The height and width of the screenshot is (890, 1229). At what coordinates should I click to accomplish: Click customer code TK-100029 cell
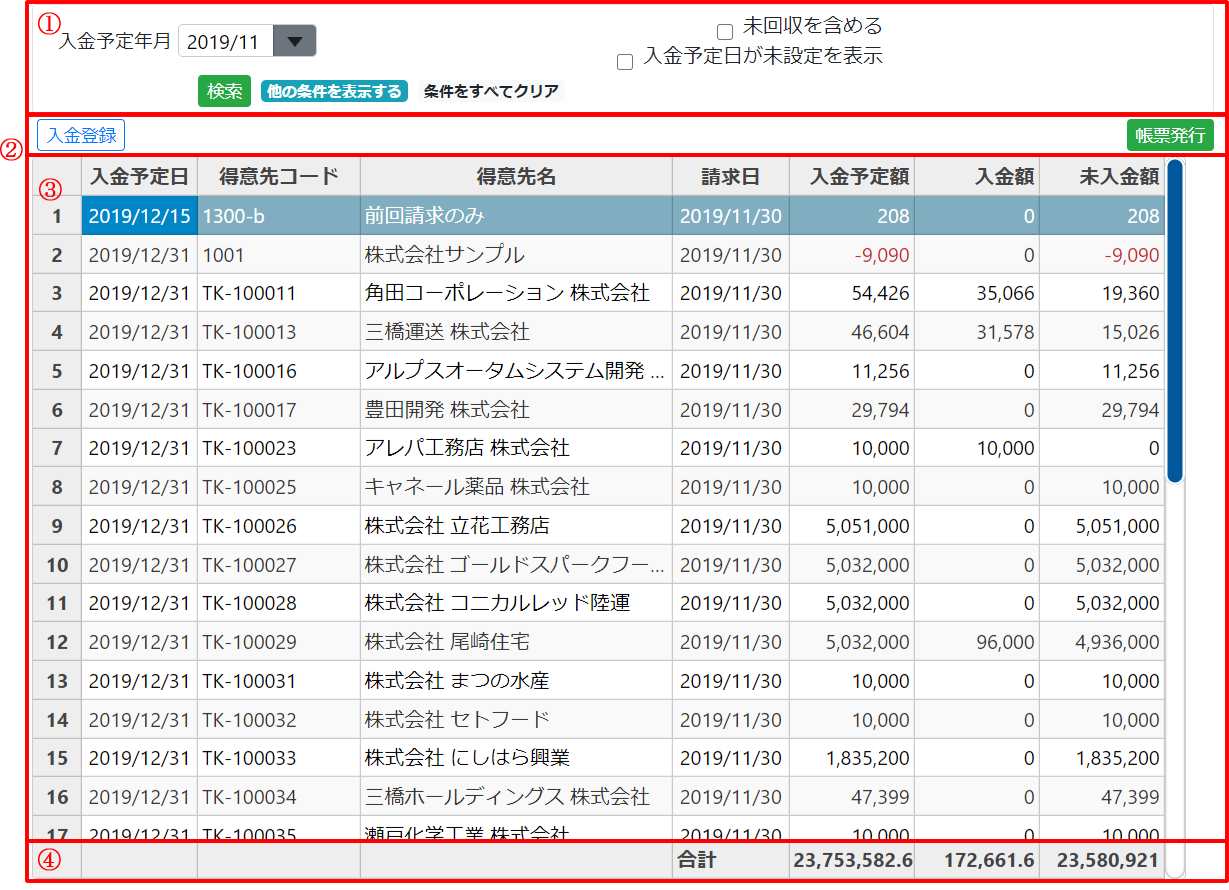(x=250, y=642)
